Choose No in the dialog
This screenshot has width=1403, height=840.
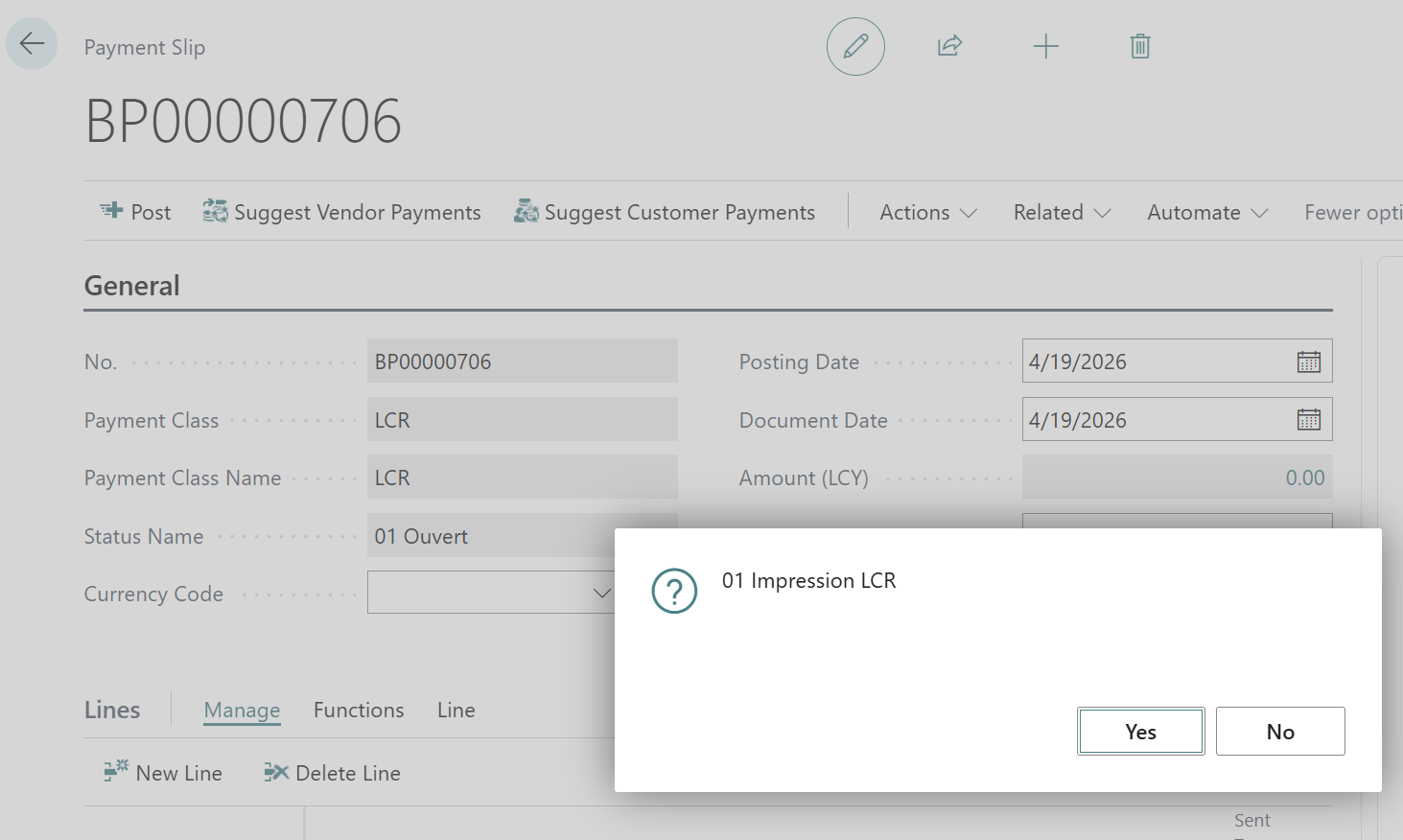point(1279,732)
